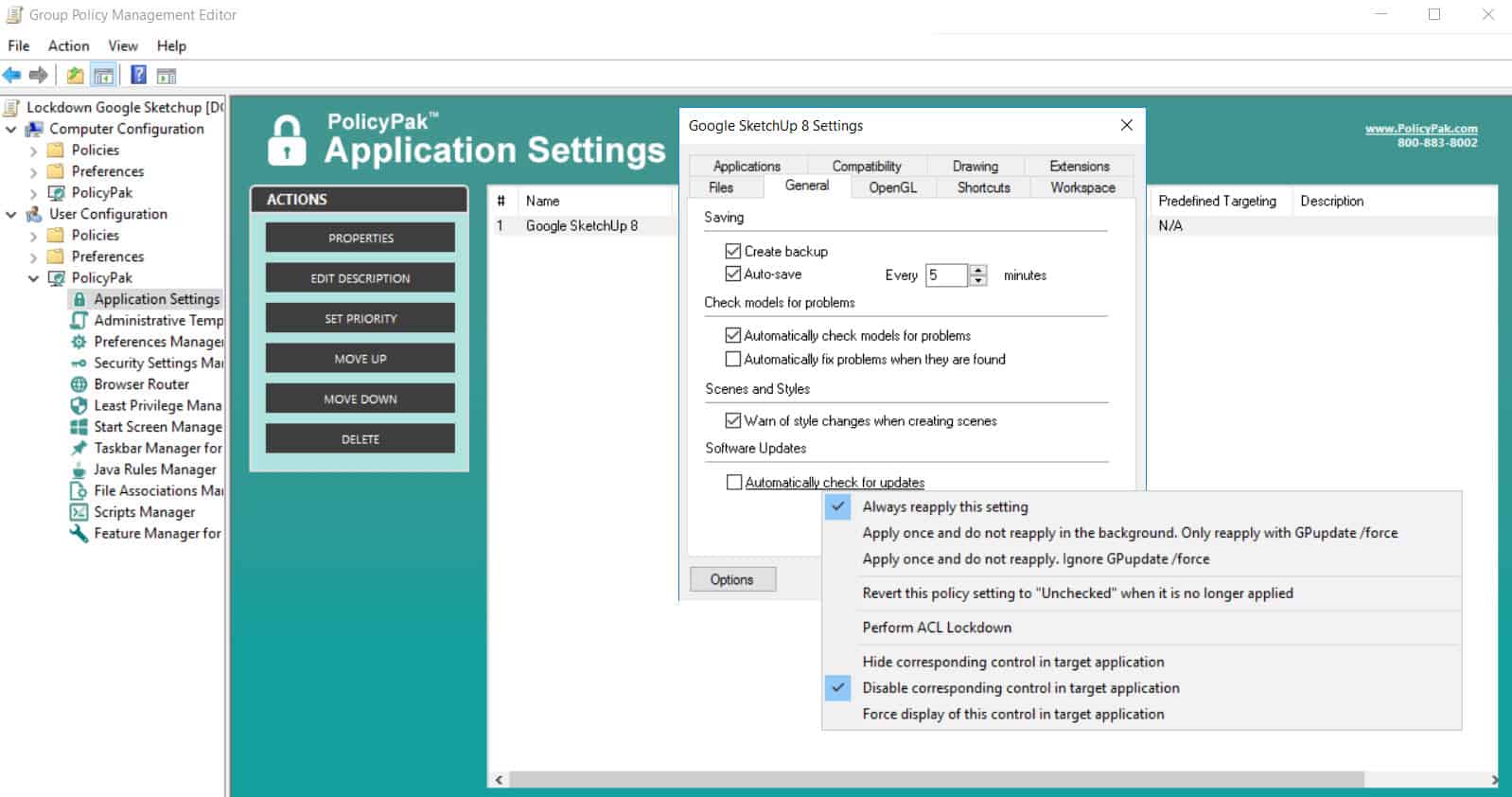Open the View menu

click(x=123, y=45)
